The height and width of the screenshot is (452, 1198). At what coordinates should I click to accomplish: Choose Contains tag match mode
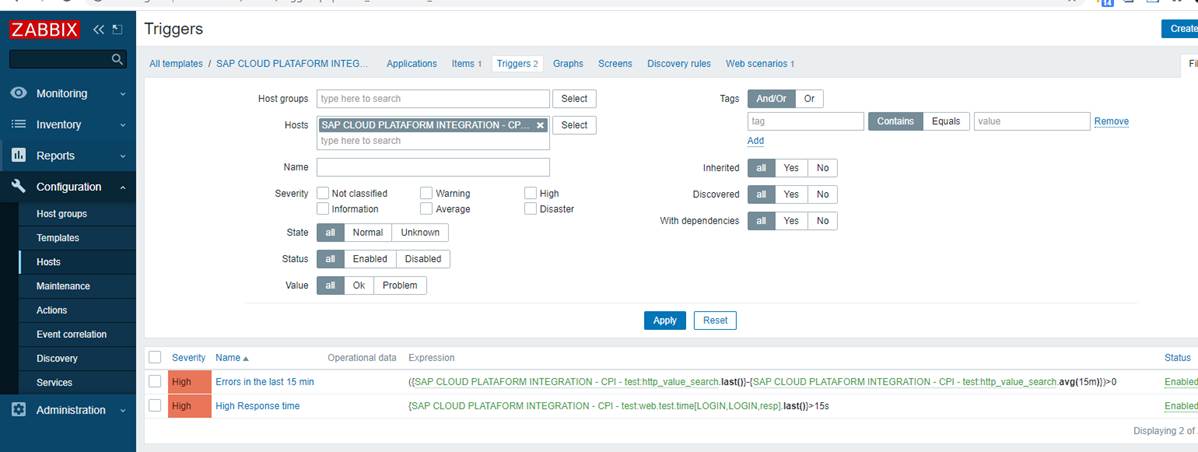pos(895,121)
